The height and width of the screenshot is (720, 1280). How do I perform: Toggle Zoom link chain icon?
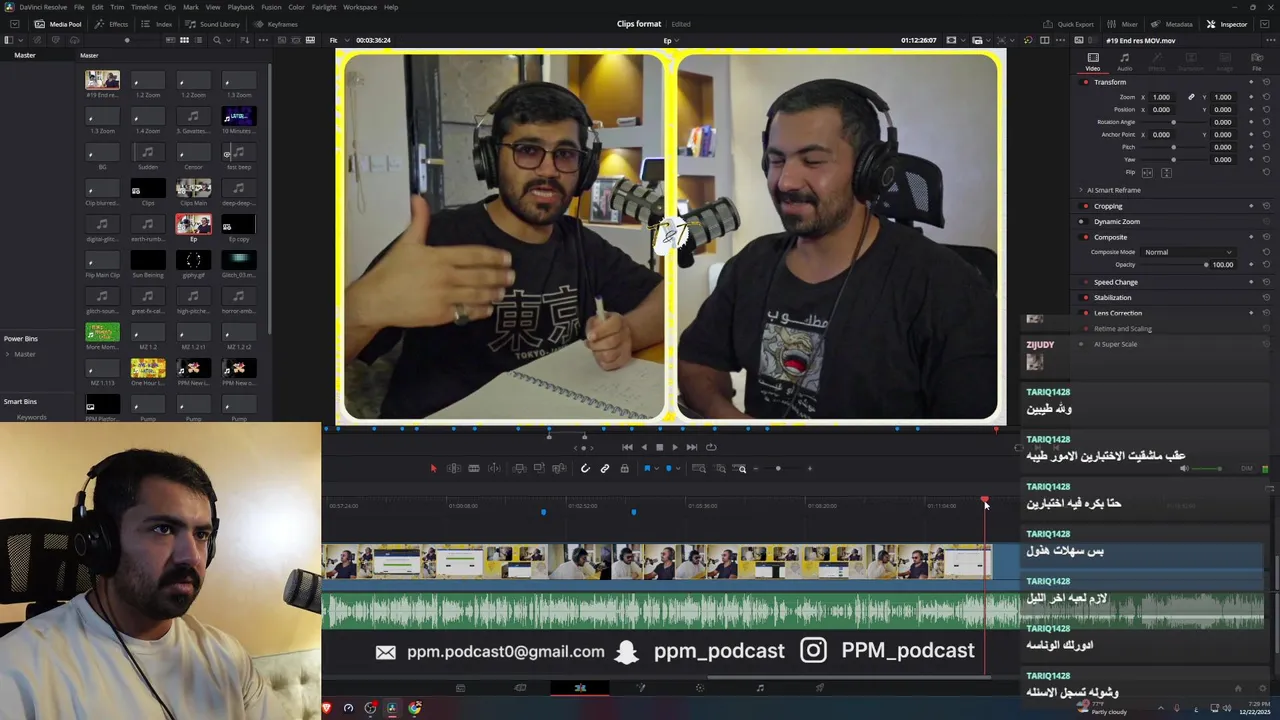pos(1191,97)
